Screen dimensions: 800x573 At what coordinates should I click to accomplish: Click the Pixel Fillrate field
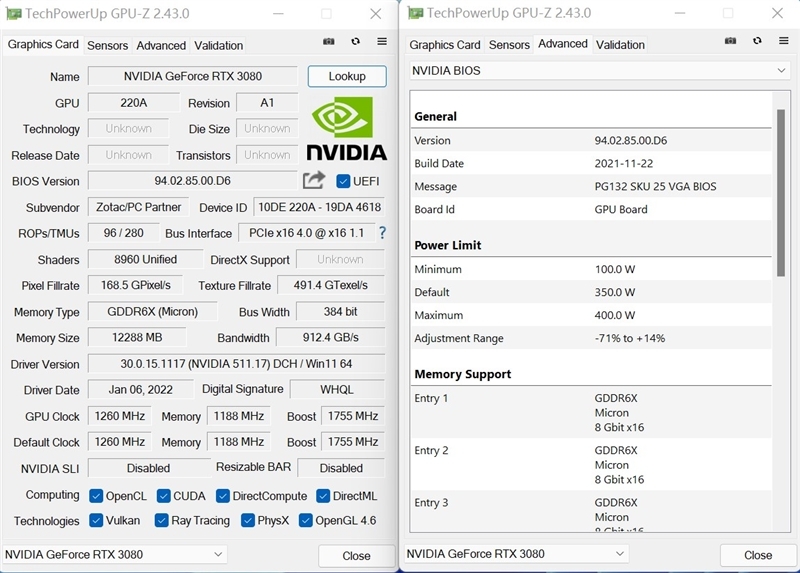tap(135, 285)
